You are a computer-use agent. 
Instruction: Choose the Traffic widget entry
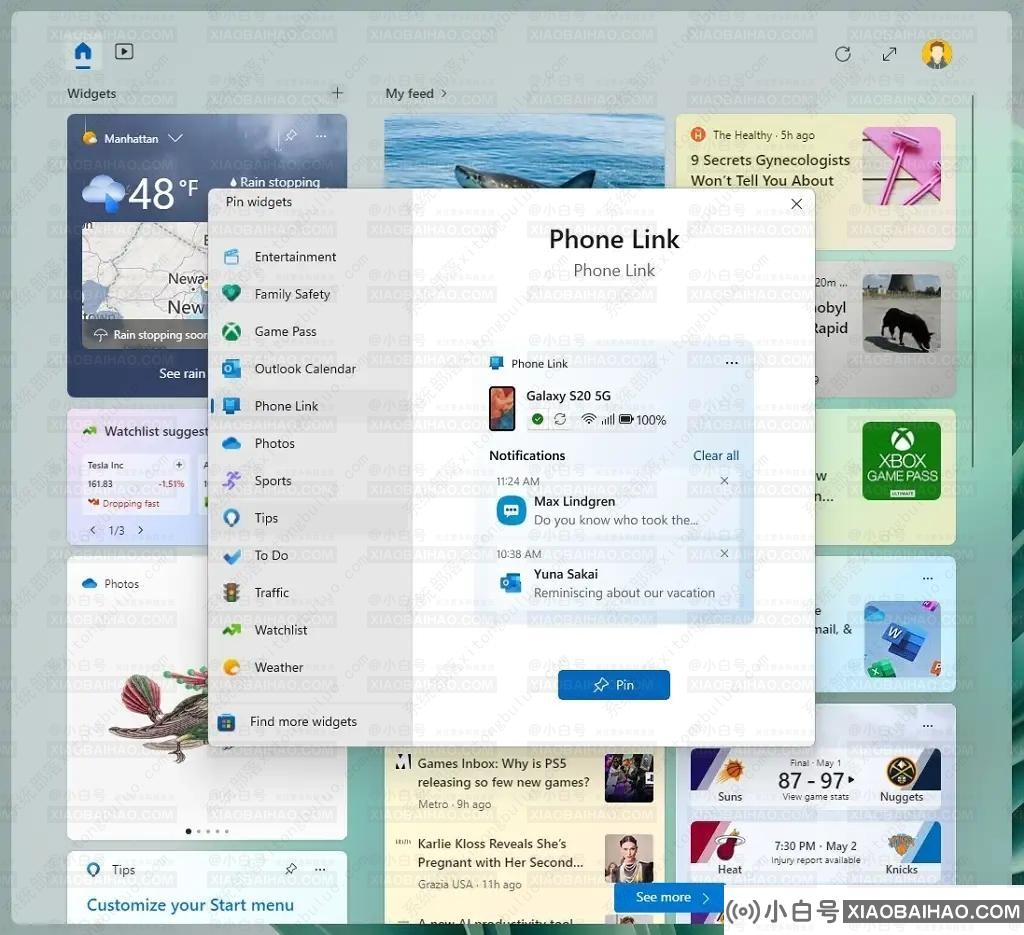(271, 593)
